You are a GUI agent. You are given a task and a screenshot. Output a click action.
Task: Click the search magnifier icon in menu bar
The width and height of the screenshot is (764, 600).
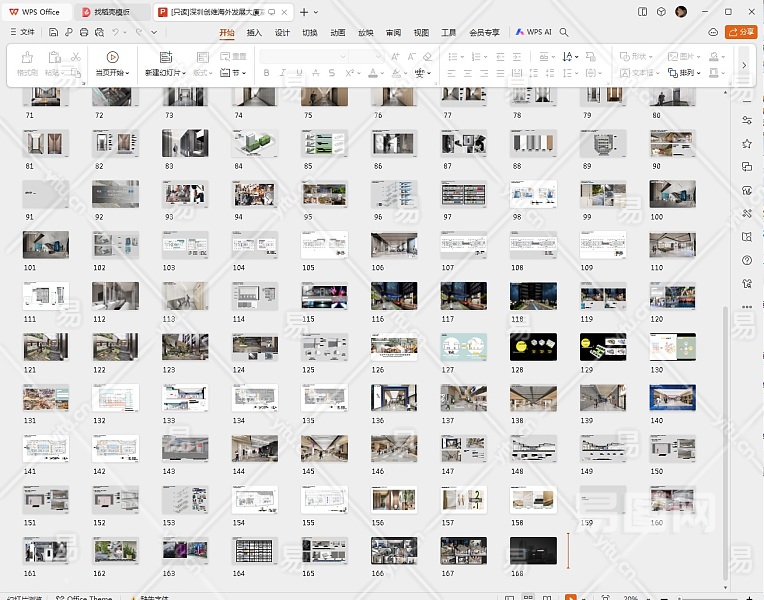coord(564,32)
